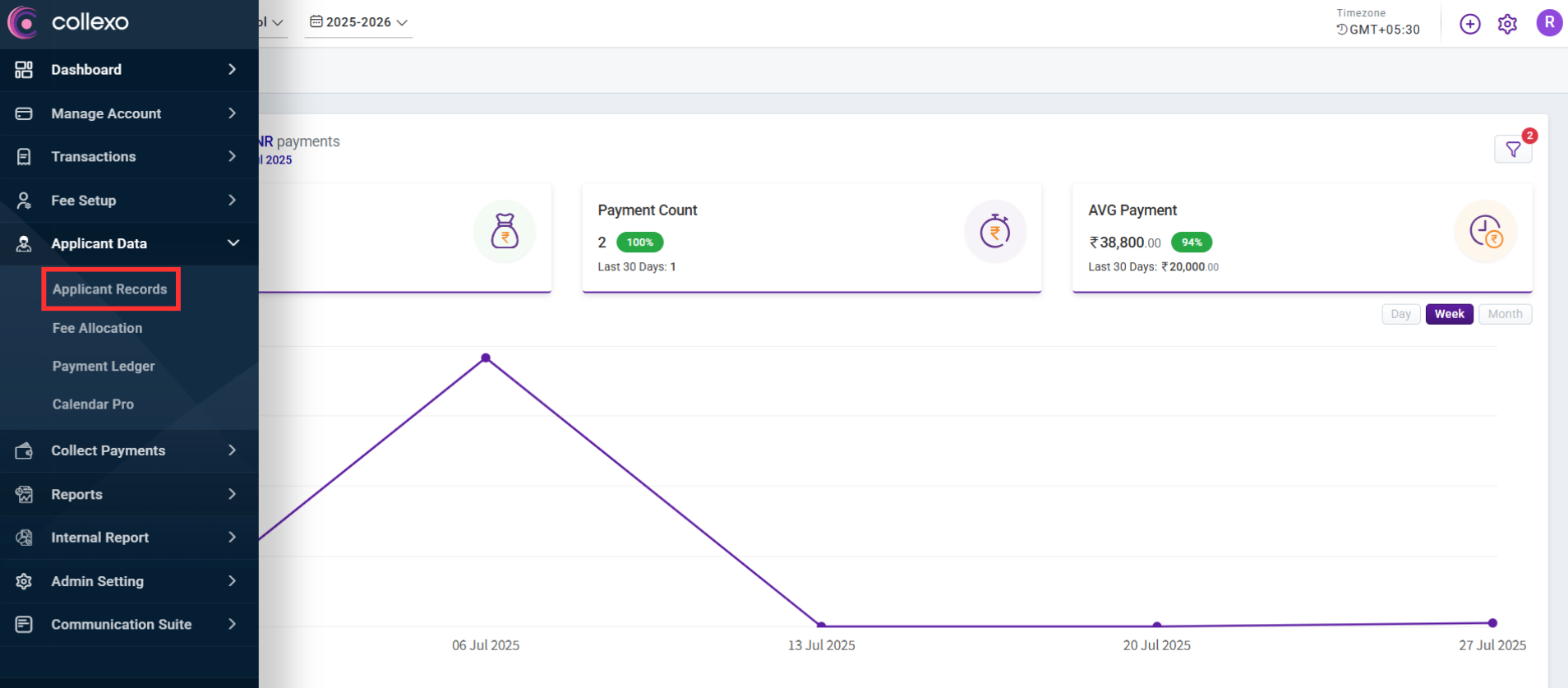Click the Collexo logo
1568x688 pixels.
[x=69, y=22]
